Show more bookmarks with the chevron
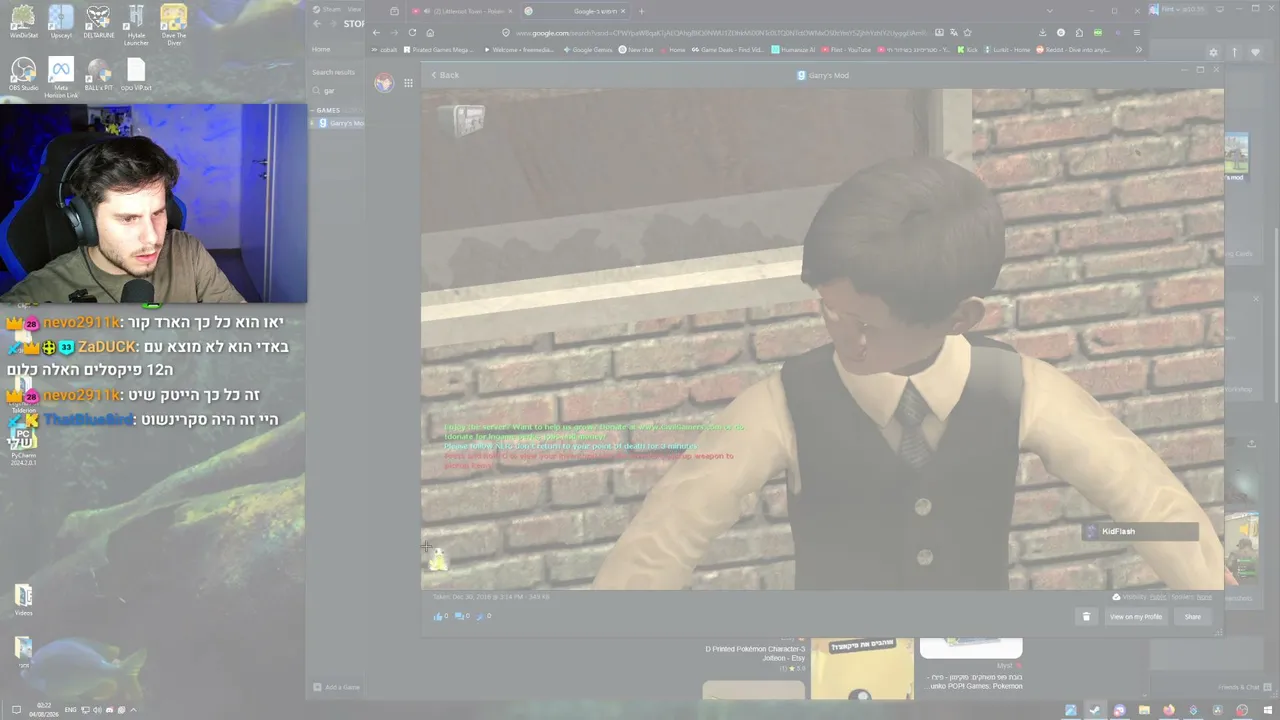Image resolution: width=1280 pixels, height=720 pixels. click(1138, 49)
